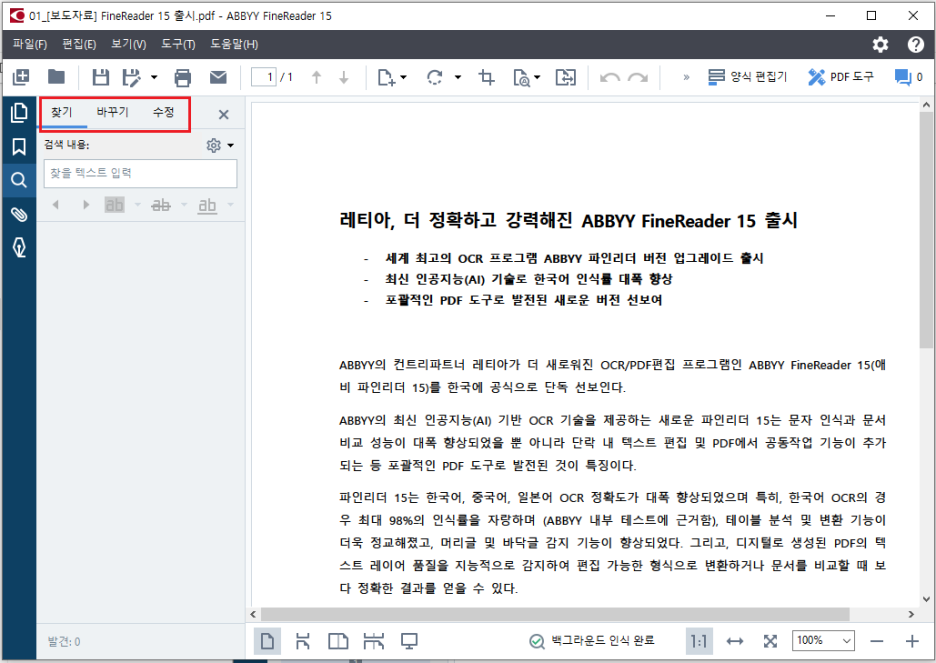Show the Search sidebar panel
Screen dimensions: 936x663
click(x=19, y=180)
